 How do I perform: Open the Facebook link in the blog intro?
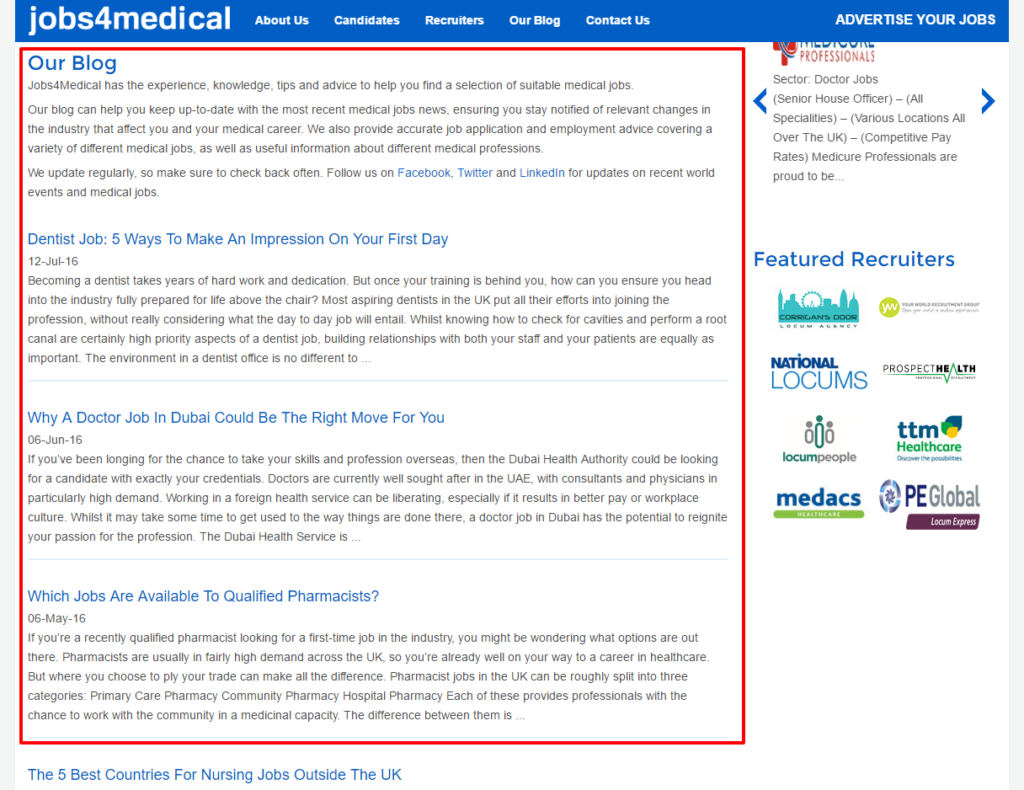[423, 172]
